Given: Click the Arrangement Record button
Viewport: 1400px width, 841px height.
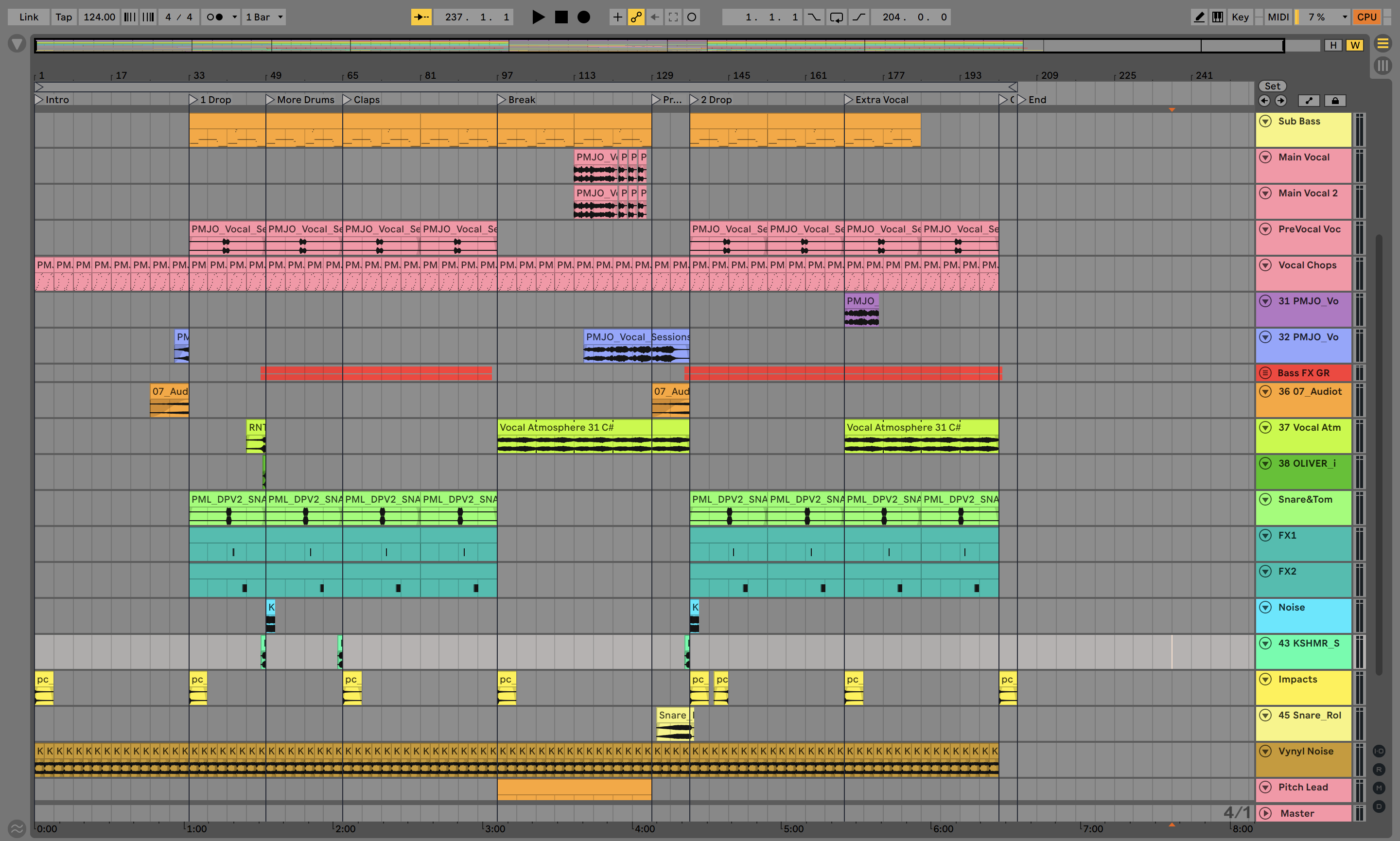Looking at the screenshot, I should (x=583, y=17).
